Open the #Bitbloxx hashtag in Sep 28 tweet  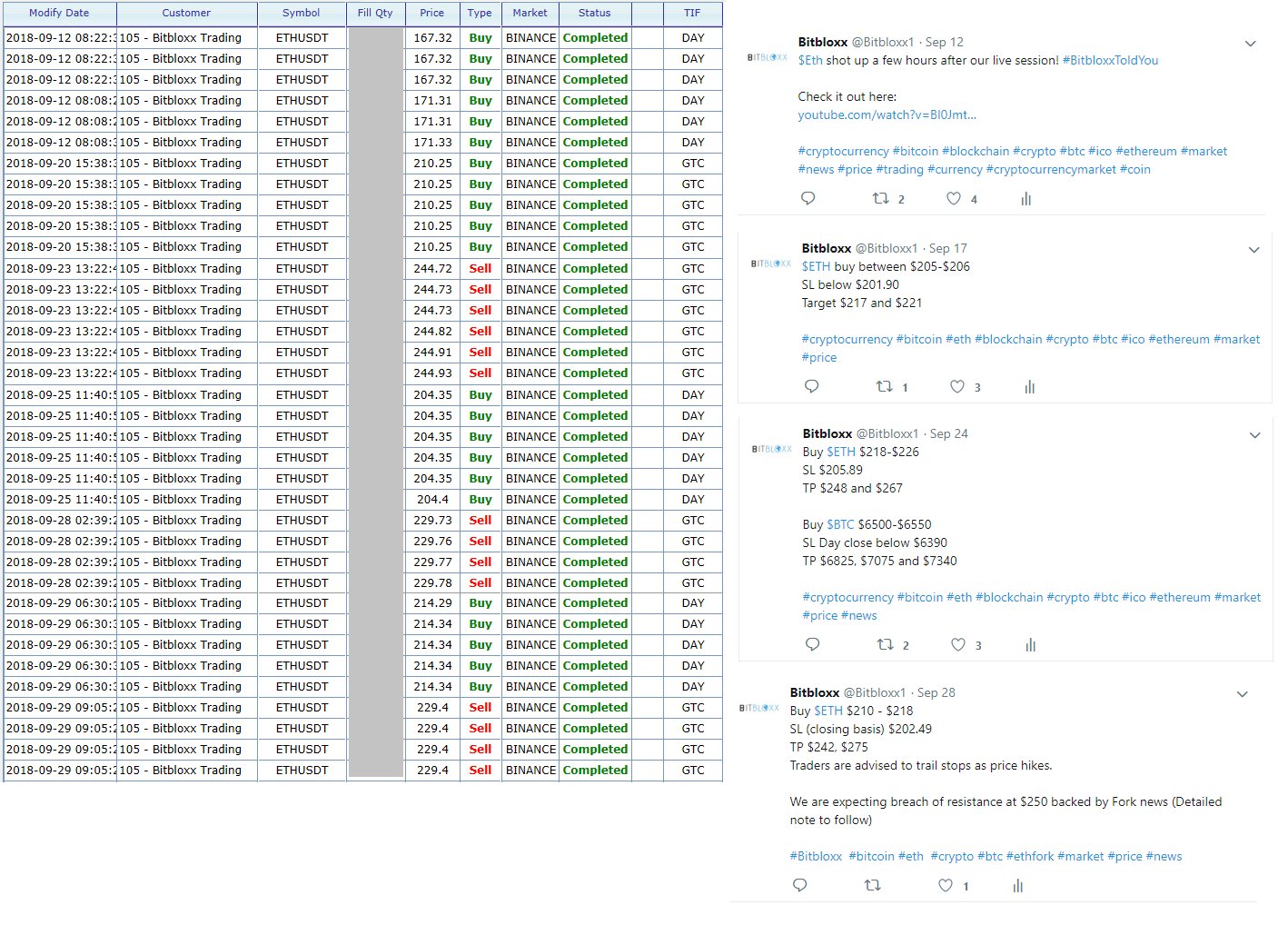[816, 856]
